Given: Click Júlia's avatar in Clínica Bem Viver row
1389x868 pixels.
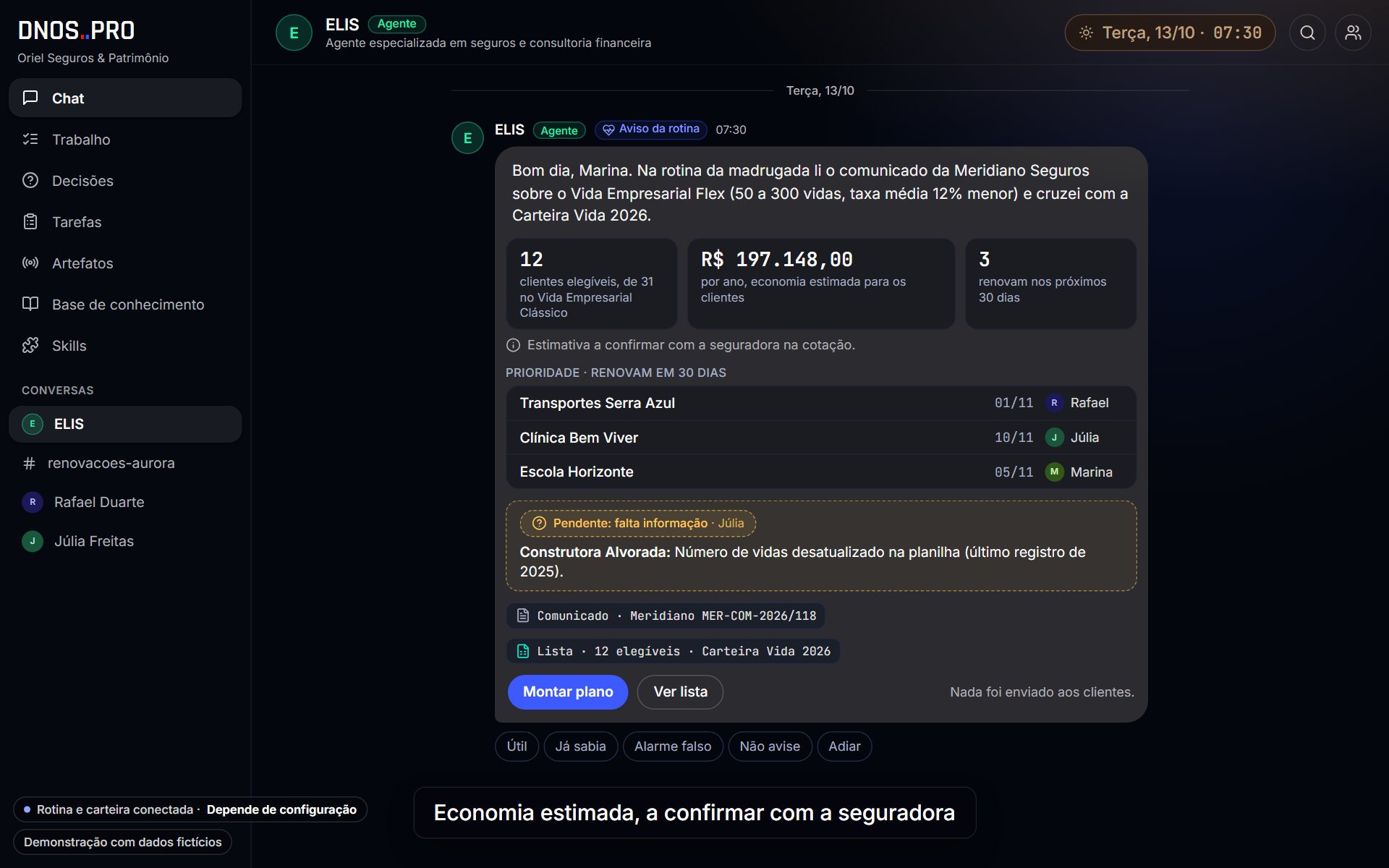Looking at the screenshot, I should click(x=1054, y=438).
